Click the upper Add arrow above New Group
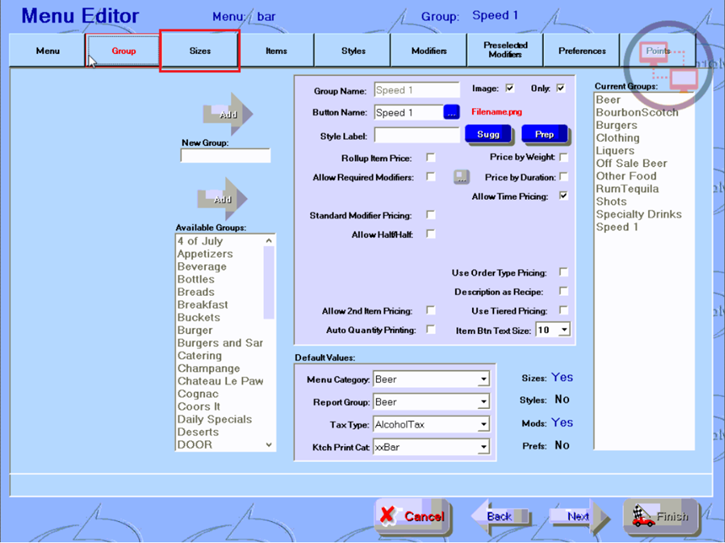725x543 pixels. pos(228,114)
